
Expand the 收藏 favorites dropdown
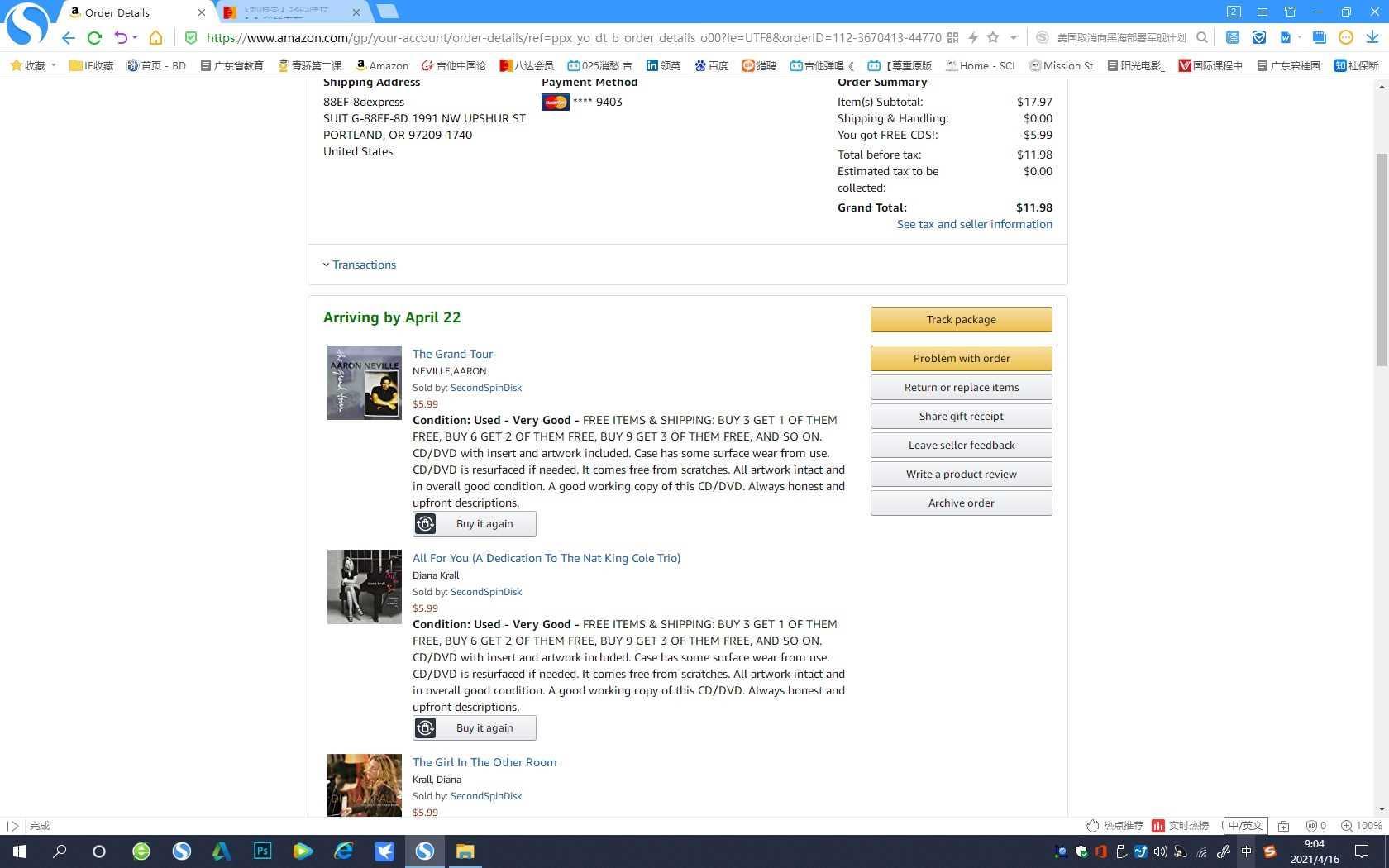pos(54,65)
